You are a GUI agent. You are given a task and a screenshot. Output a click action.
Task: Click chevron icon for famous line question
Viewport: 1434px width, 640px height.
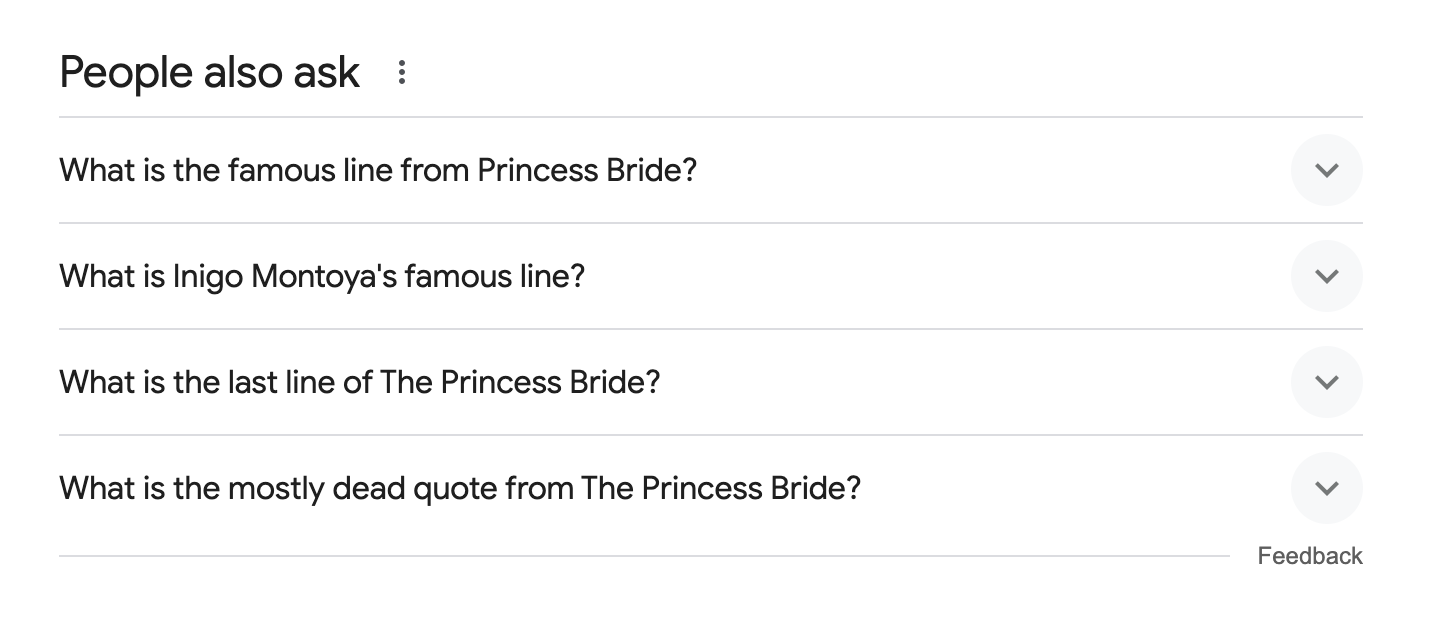1326,170
